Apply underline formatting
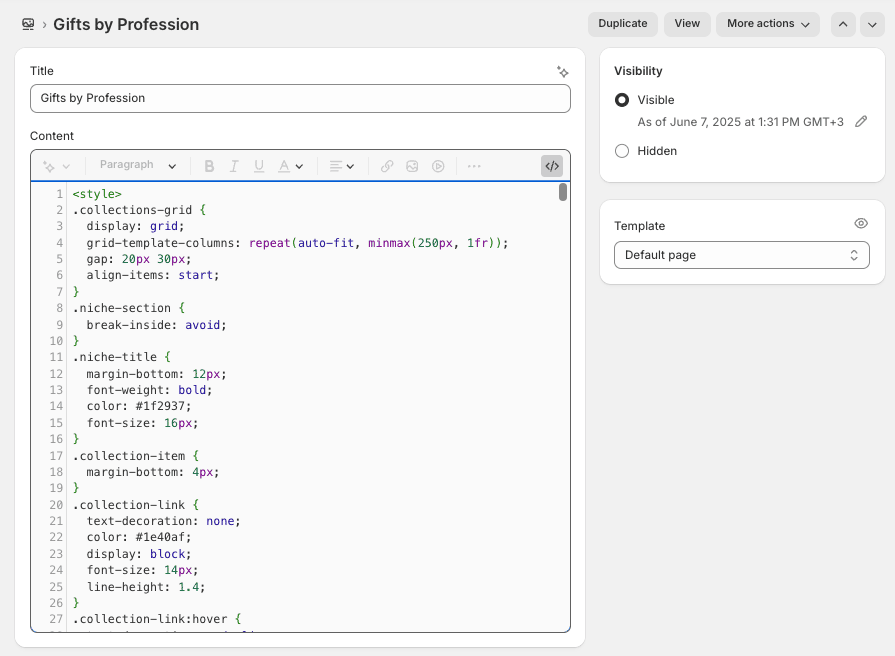 point(259,166)
